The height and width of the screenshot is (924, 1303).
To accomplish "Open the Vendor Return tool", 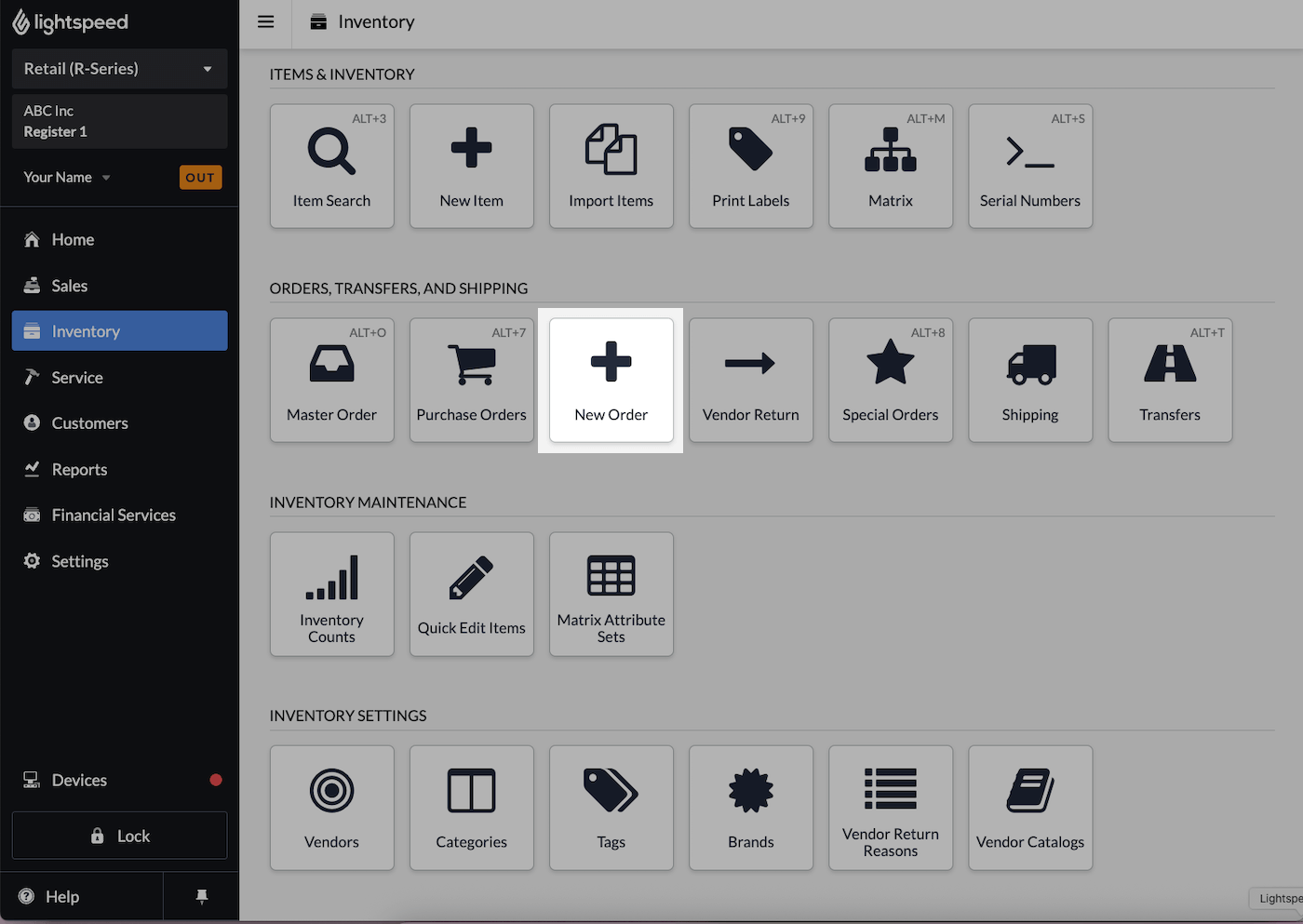I will click(750, 380).
